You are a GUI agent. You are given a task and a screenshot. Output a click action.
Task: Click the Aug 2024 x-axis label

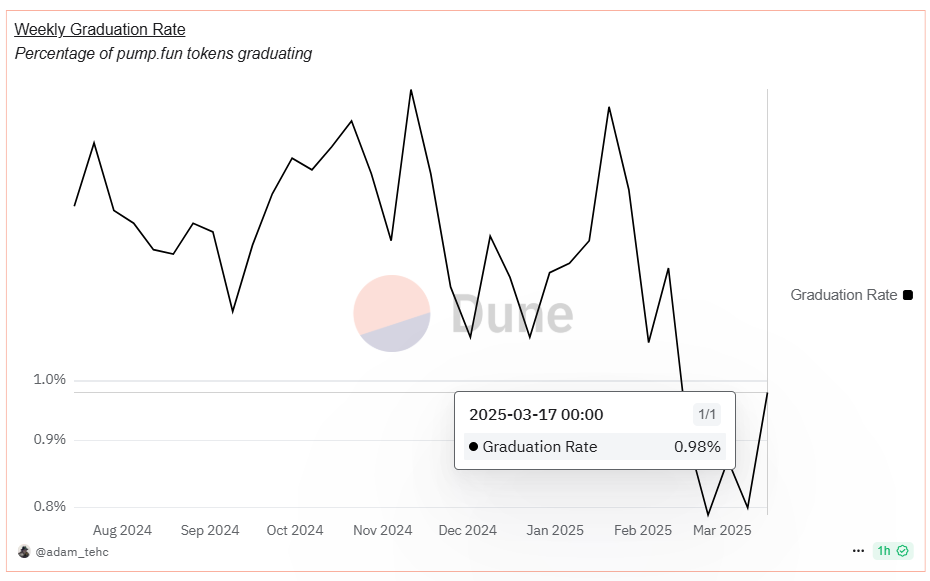pos(122,530)
